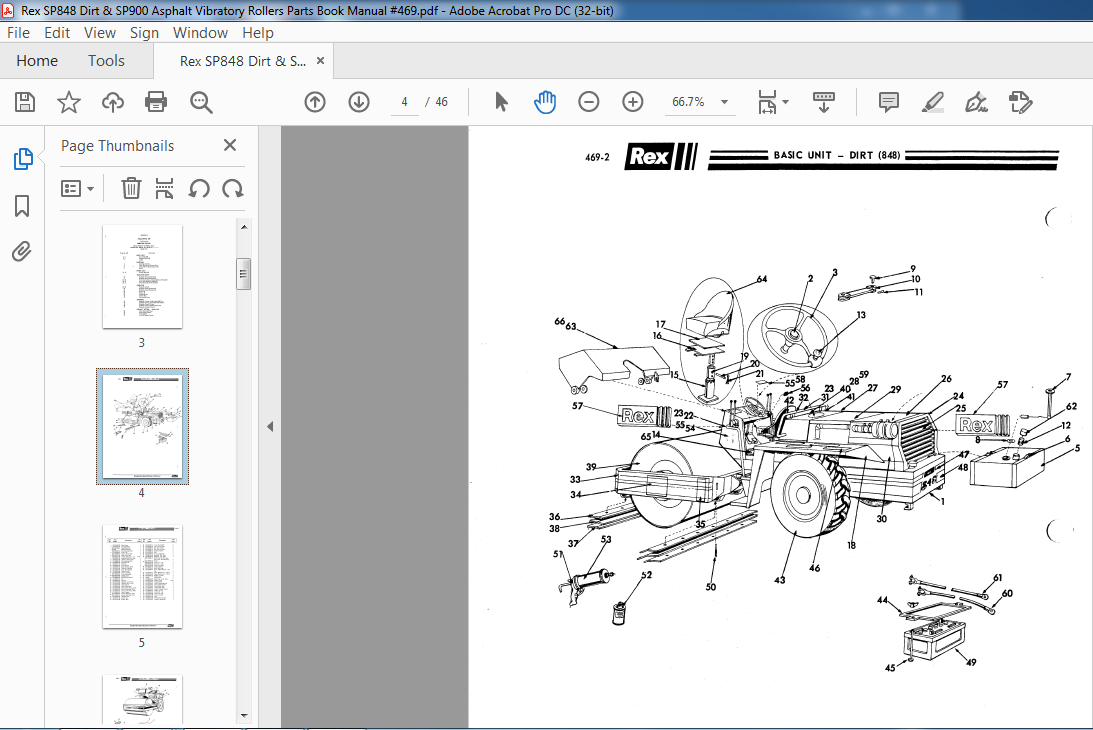Zoom out with the minus circle
Screen dimensions: 1093x730
point(588,102)
